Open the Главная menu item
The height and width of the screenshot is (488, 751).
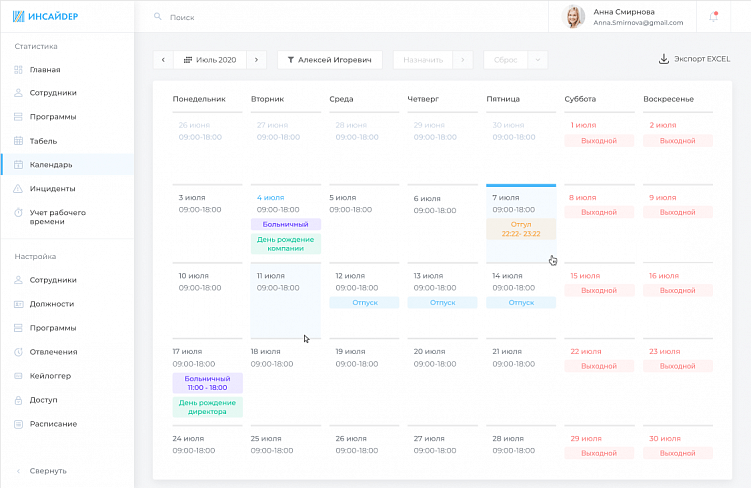point(45,70)
